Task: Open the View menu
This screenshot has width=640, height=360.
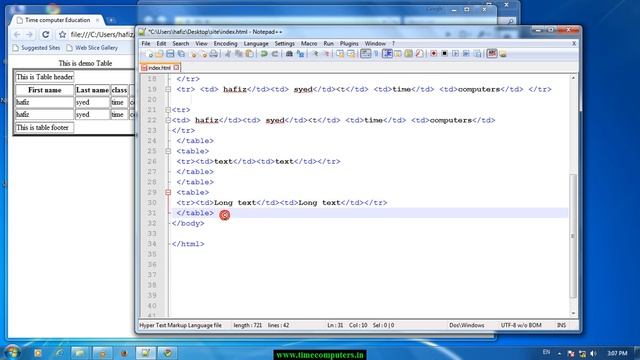Action: 201,43
